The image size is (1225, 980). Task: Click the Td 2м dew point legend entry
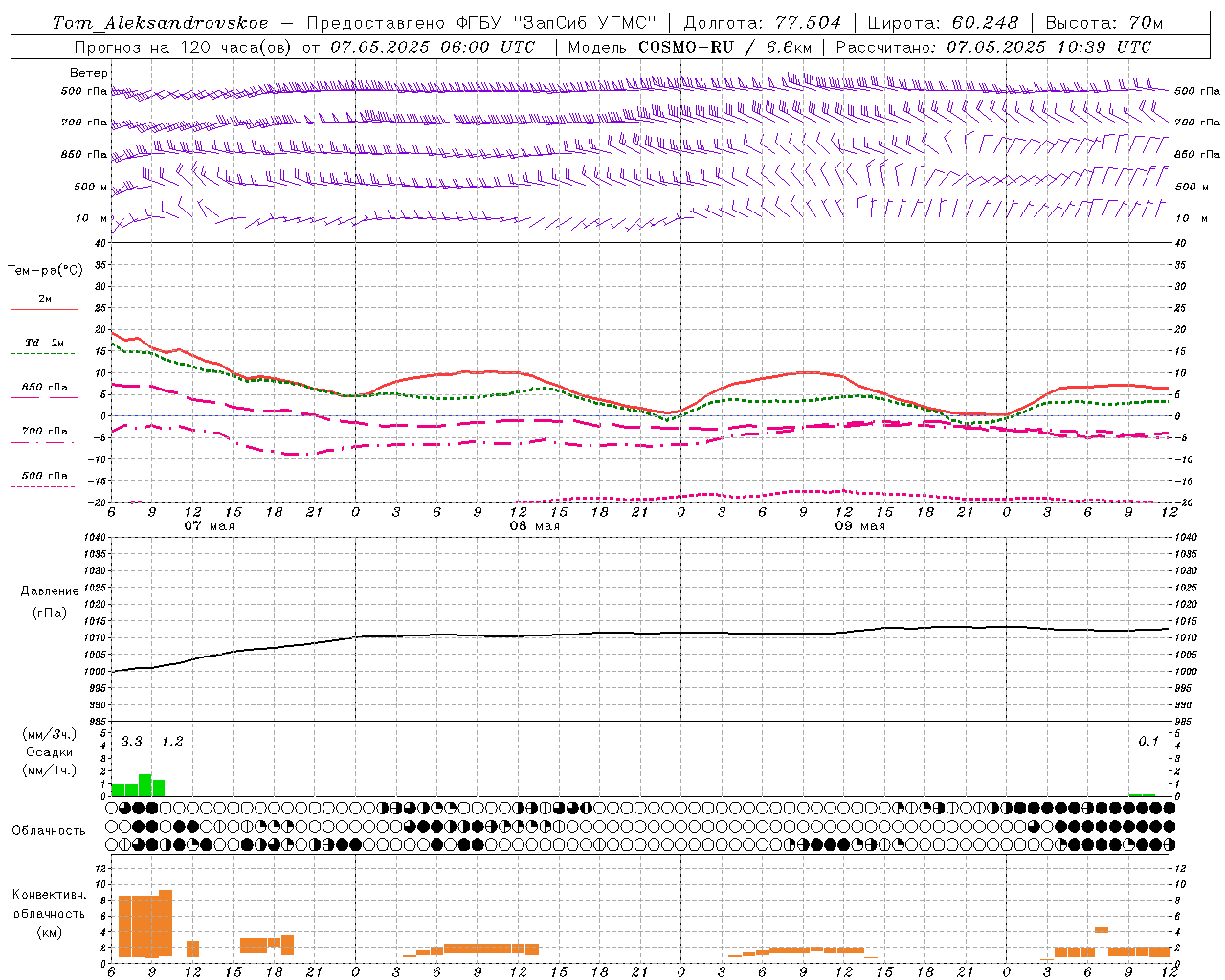(x=45, y=343)
